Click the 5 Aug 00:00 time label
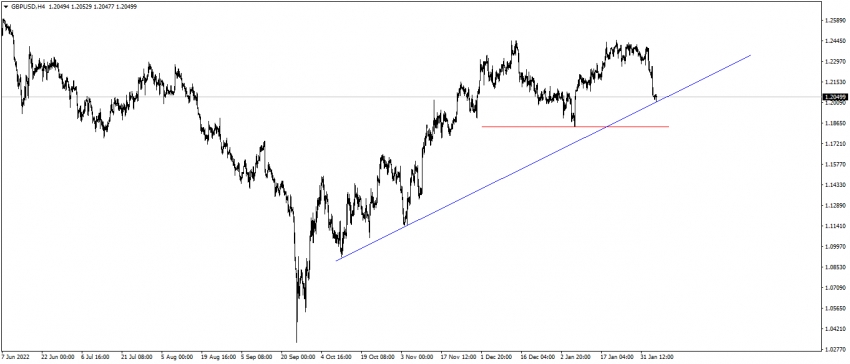The width and height of the screenshot is (850, 364). pyautogui.click(x=177, y=357)
